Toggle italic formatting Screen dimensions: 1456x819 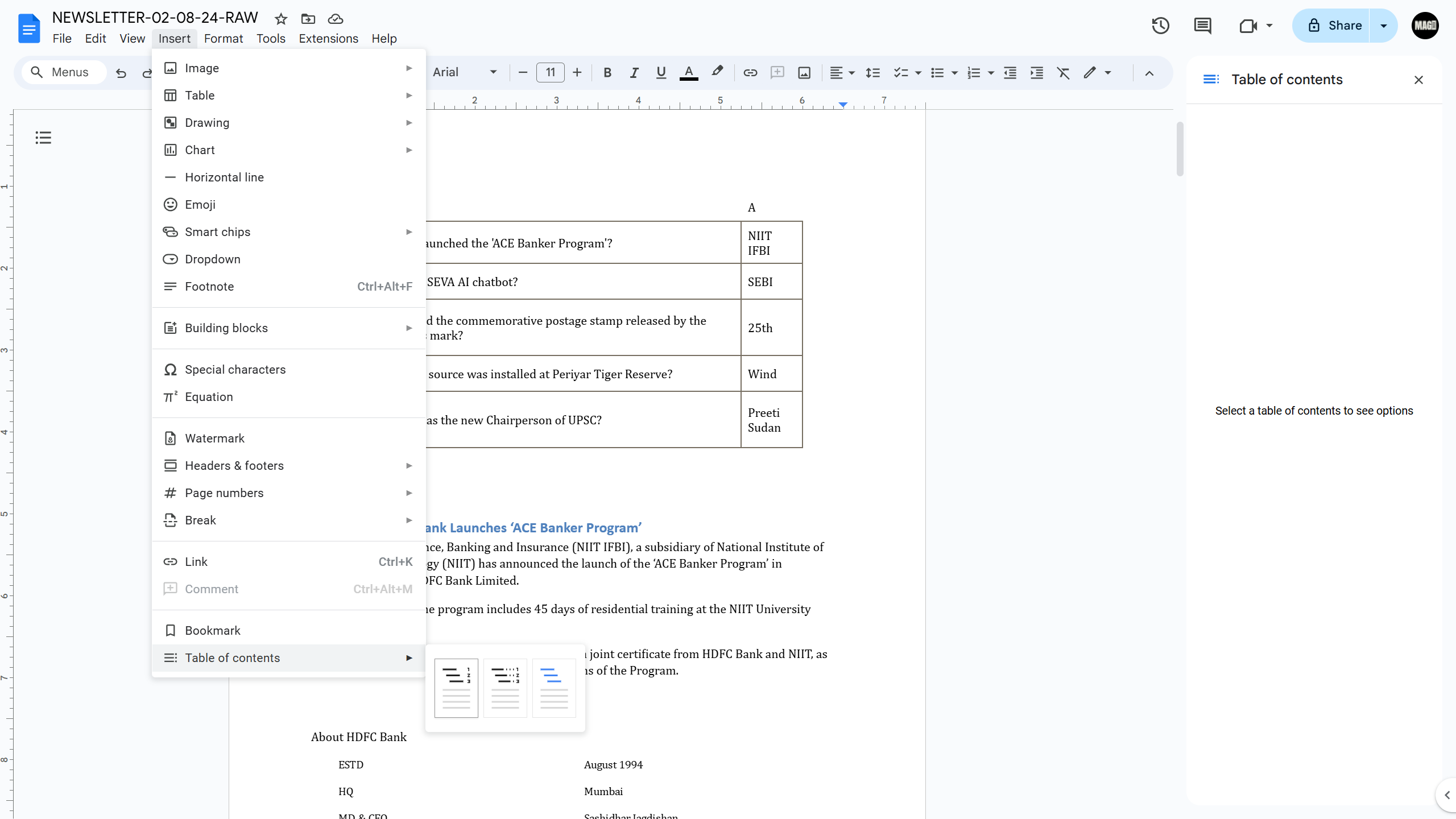[634, 72]
